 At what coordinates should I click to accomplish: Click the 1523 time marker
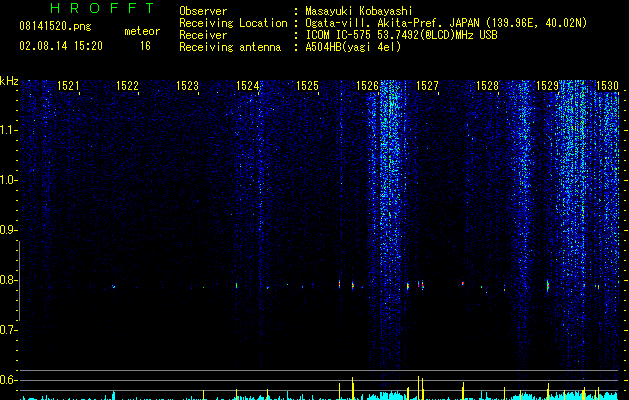[x=187, y=85]
